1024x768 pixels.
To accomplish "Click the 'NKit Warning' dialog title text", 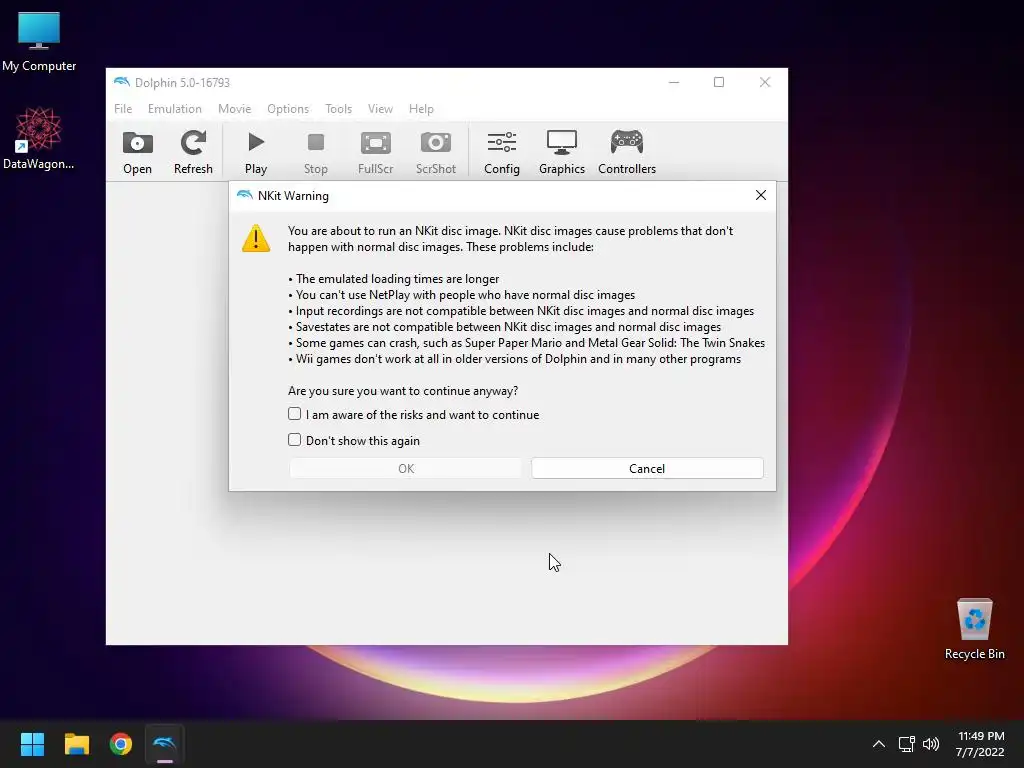I will [x=293, y=195].
